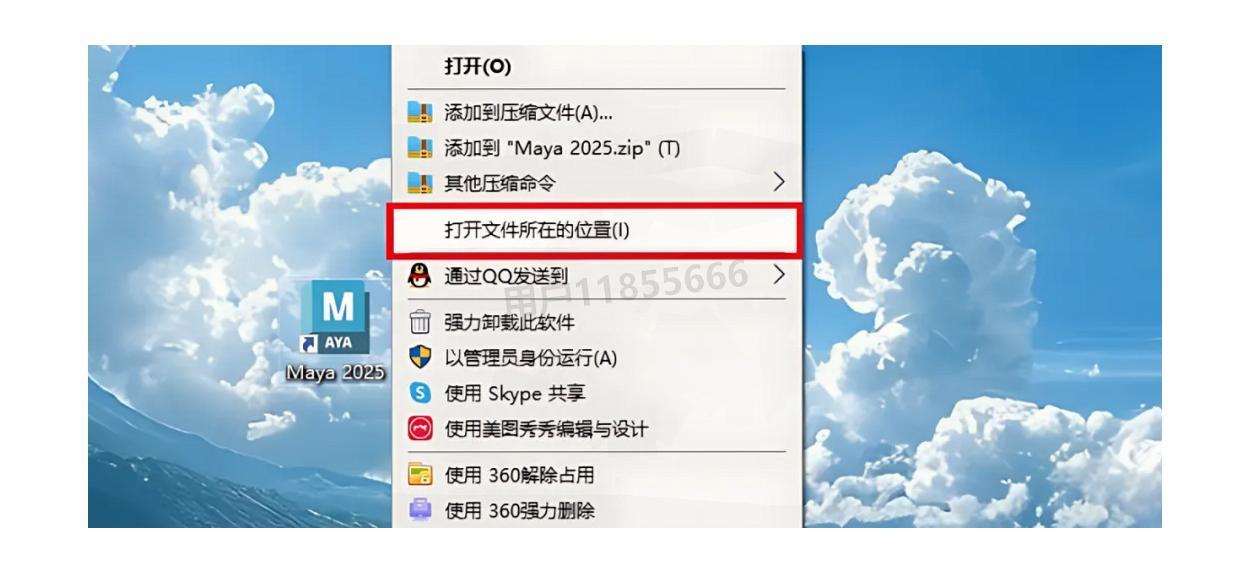Click the archive icon beside 其他压缩命令

click(x=420, y=184)
